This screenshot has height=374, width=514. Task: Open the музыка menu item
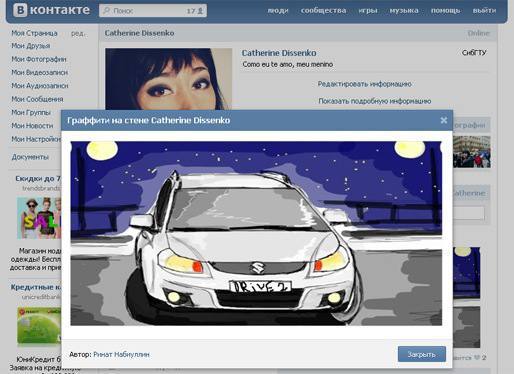[x=404, y=11]
